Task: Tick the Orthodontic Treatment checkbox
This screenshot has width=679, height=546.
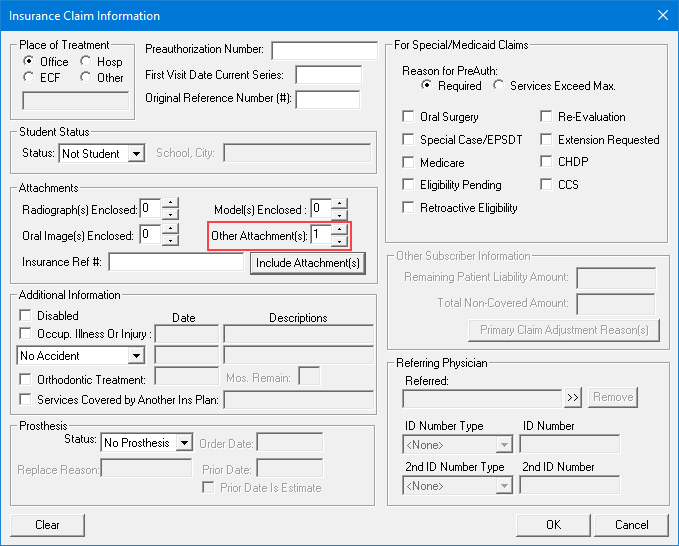Action: point(26,379)
